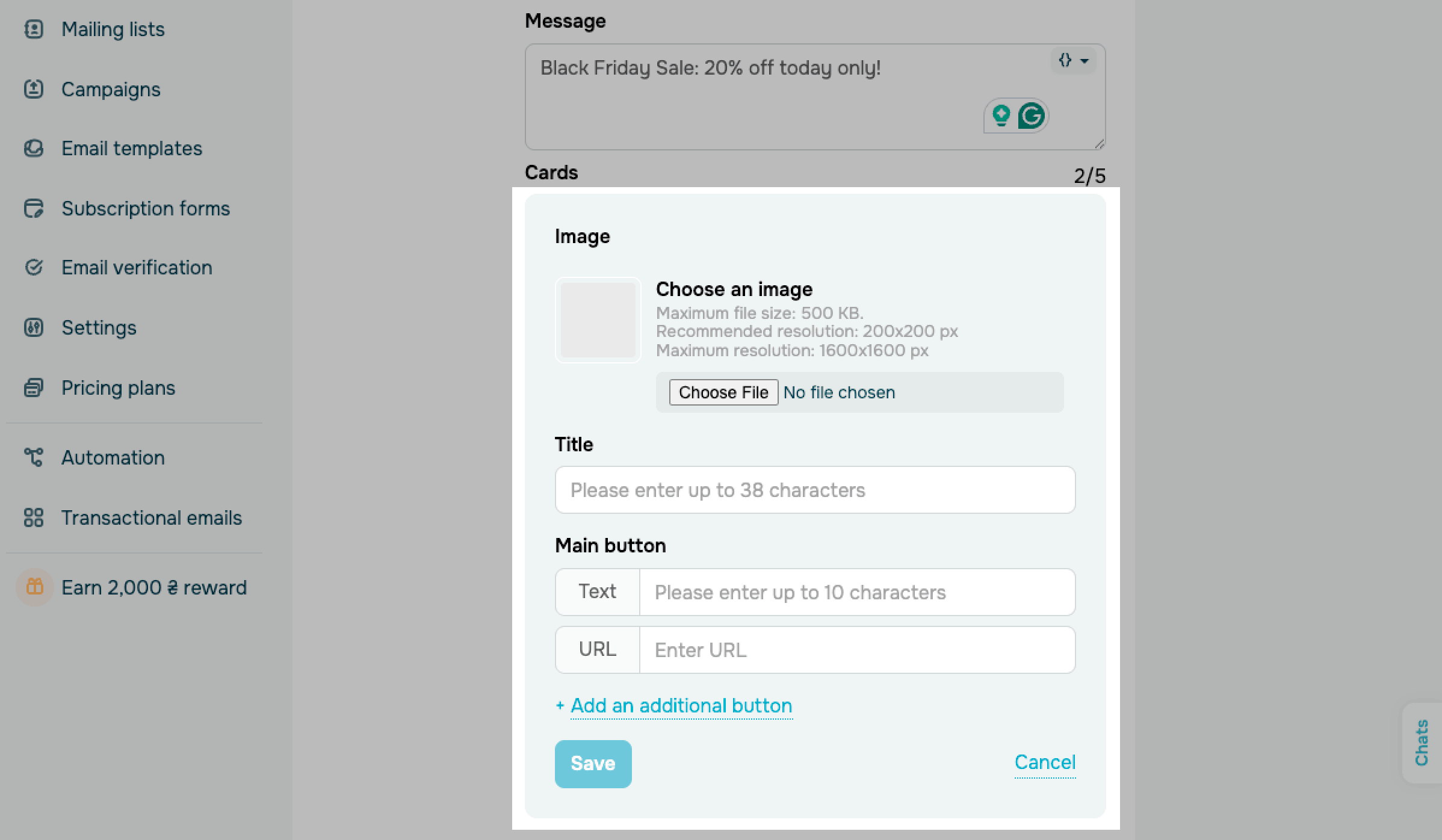This screenshot has width=1442, height=840.
Task: Click the Subscription forms icon
Action: [34, 208]
